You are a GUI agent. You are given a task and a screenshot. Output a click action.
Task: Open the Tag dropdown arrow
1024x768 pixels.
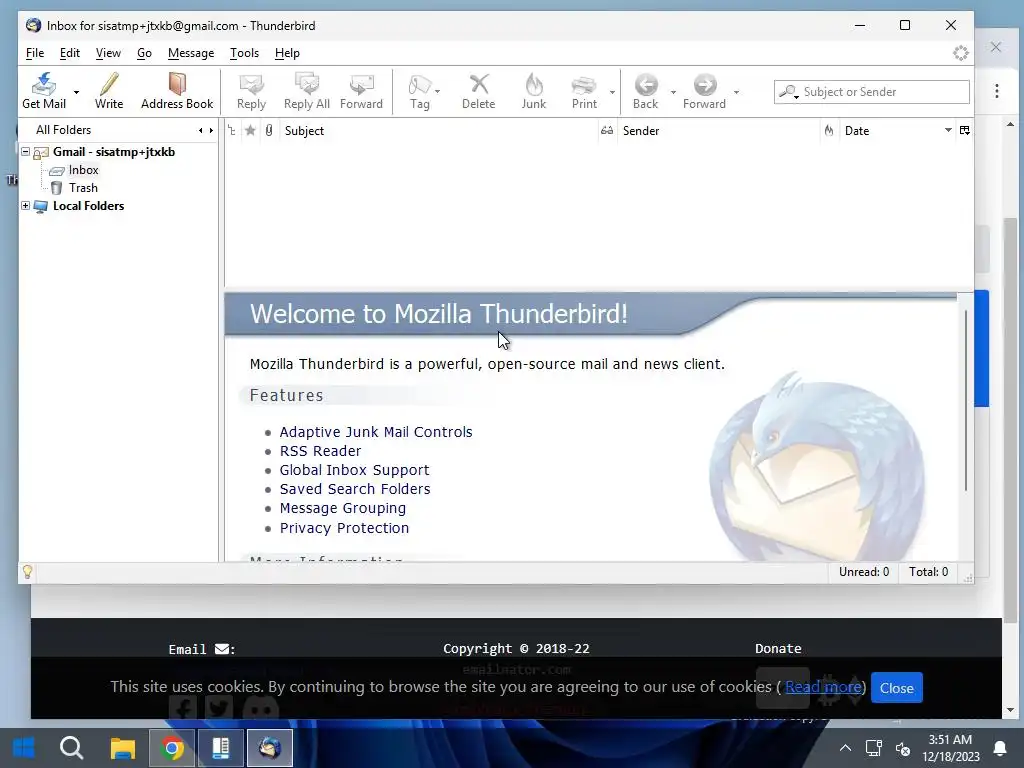pos(438,92)
